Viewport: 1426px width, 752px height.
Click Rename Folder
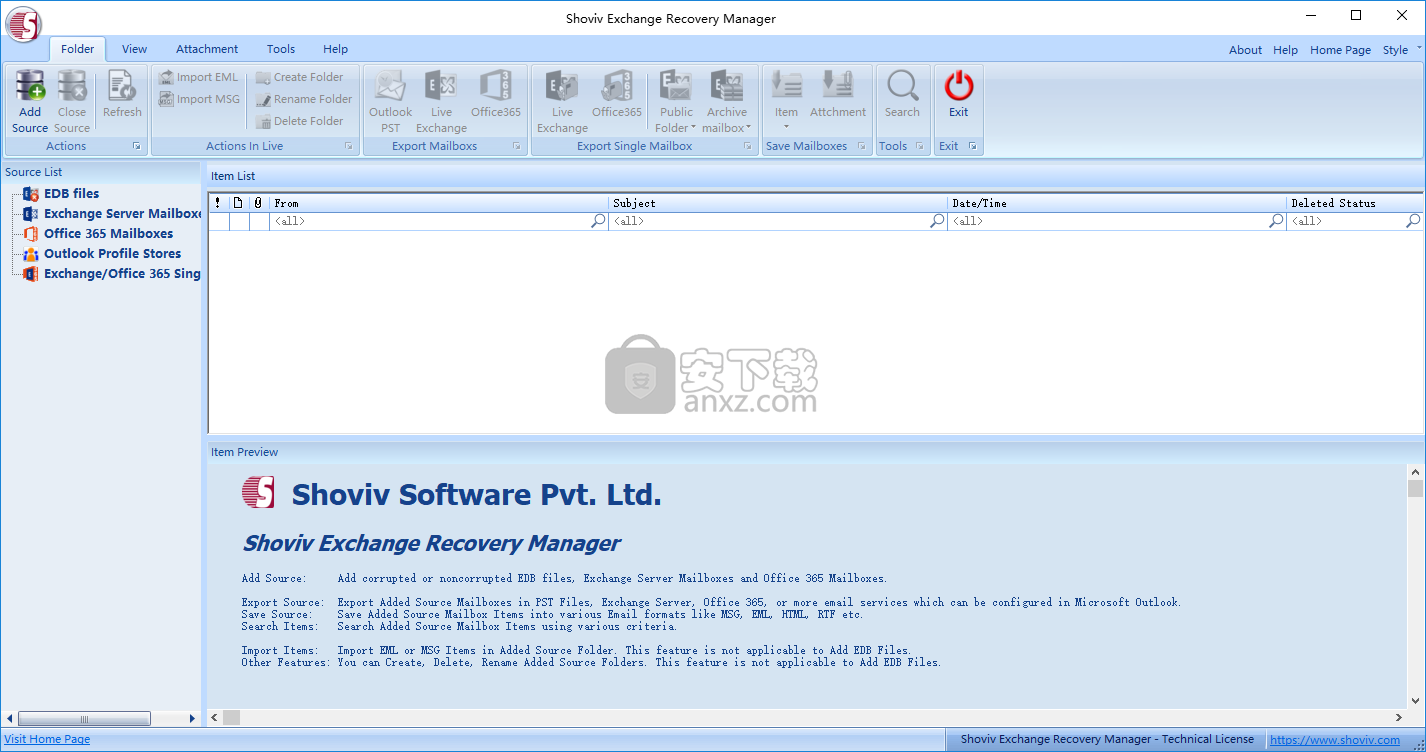click(304, 99)
